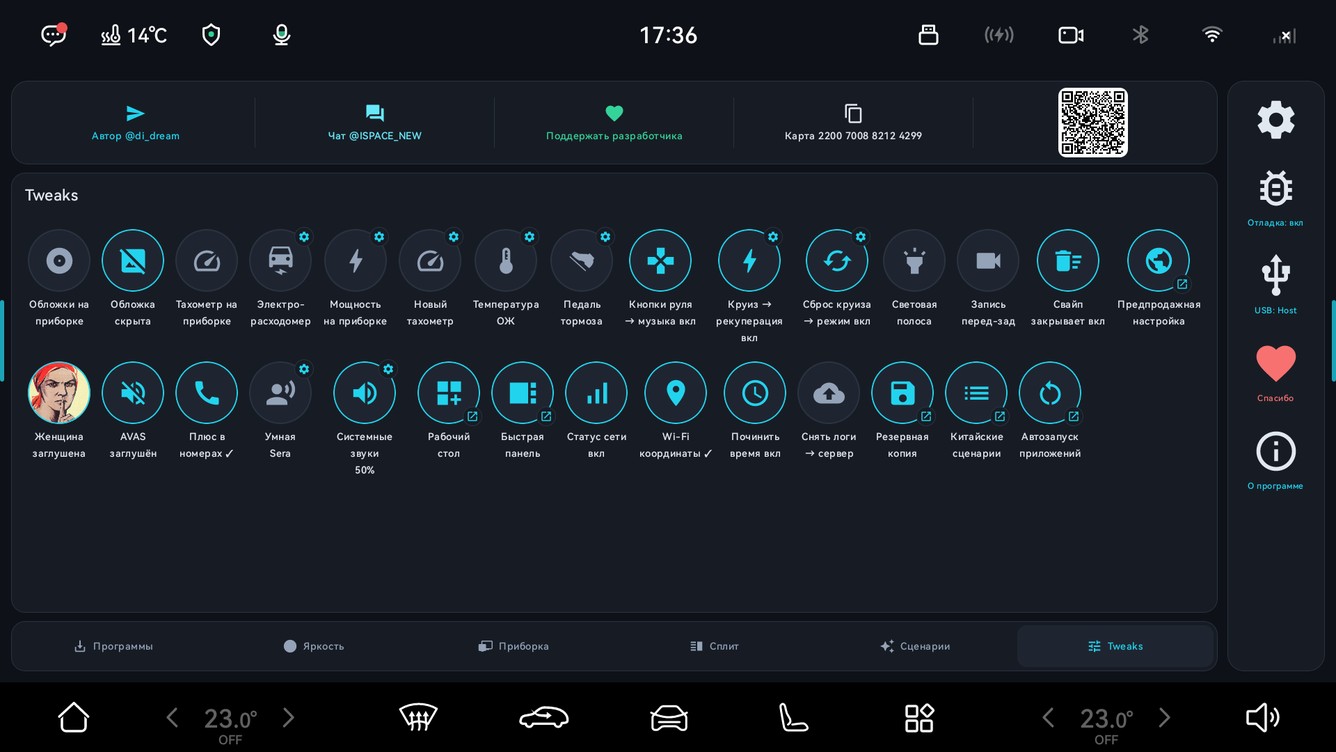Screen dimensions: 1336x752
Task: Click Поддержать разработчика heart button
Action: (614, 123)
